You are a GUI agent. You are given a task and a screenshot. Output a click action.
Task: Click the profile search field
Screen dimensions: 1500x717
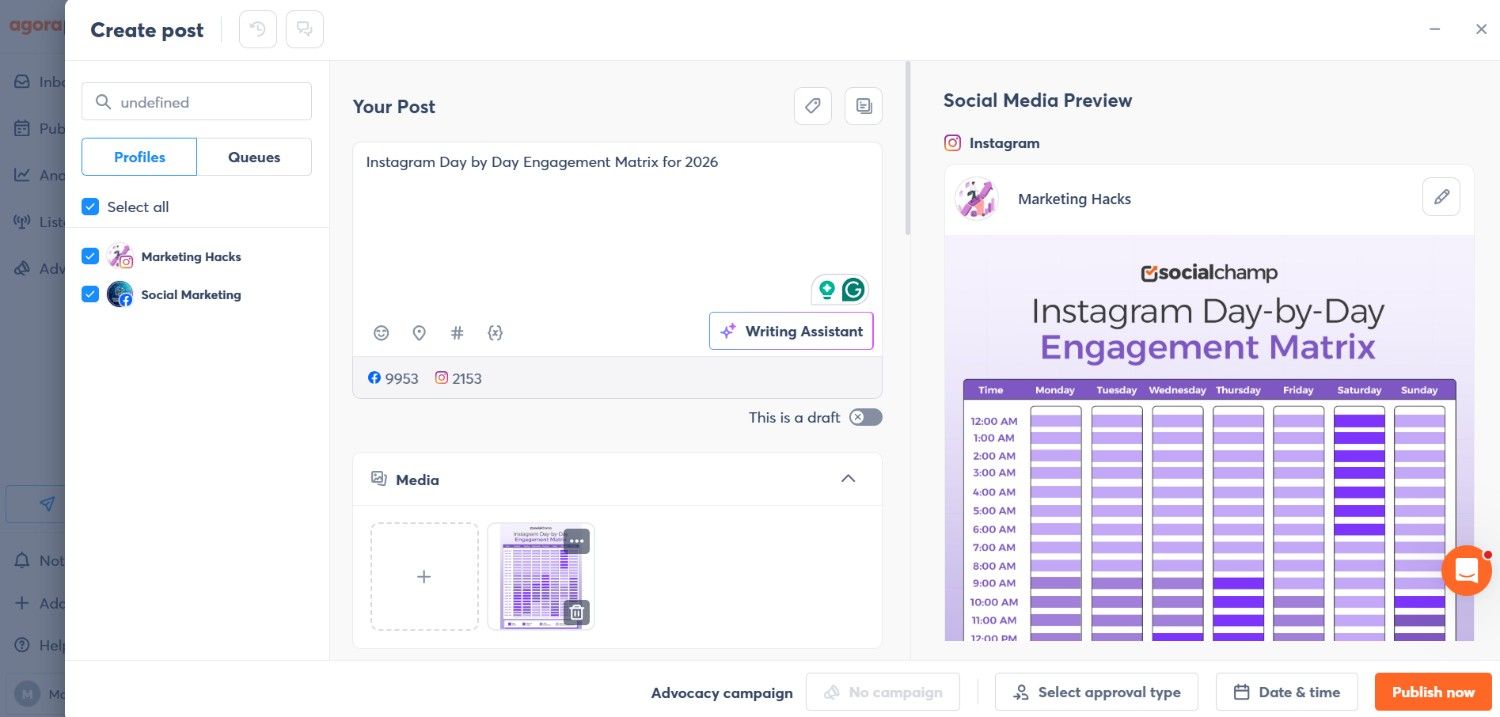coord(197,101)
